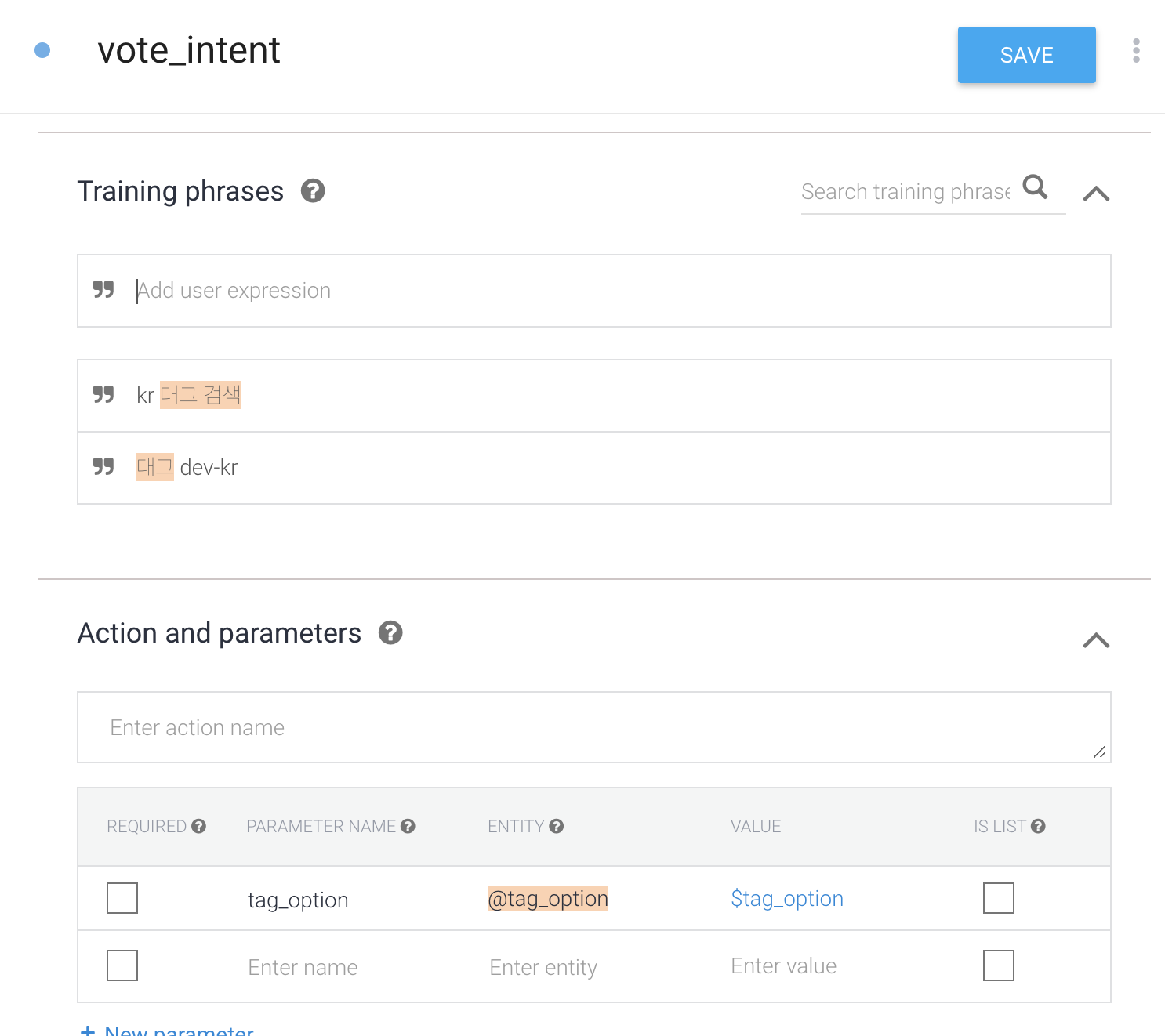The image size is (1165, 1036).
Task: Click the help icon next to IS LIST
Action: (x=1038, y=826)
